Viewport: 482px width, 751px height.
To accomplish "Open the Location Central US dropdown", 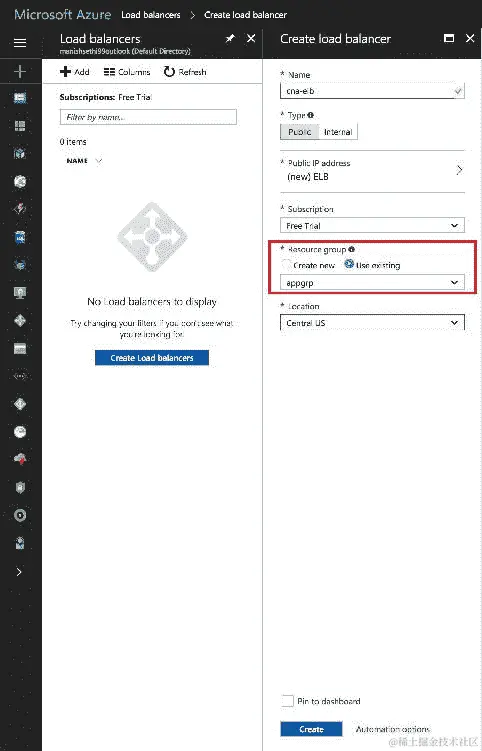I will 372,323.
